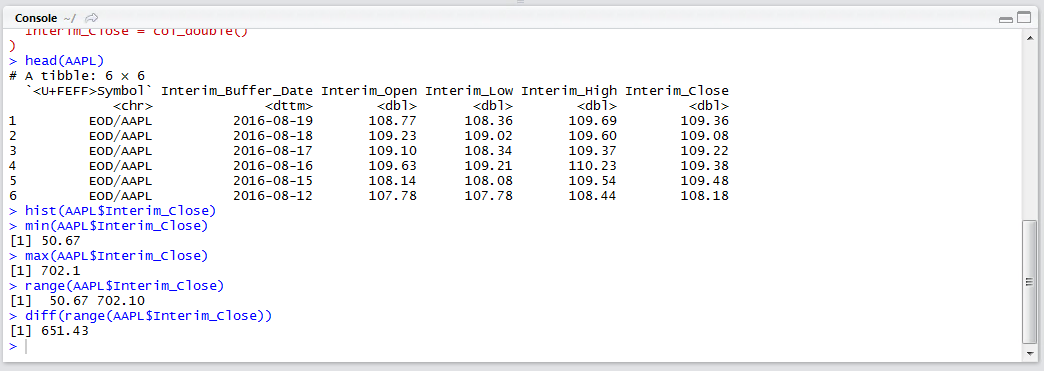Viewport: 1044px width, 371px height.
Task: Minimize the Console pane
Action: pos(1005,19)
